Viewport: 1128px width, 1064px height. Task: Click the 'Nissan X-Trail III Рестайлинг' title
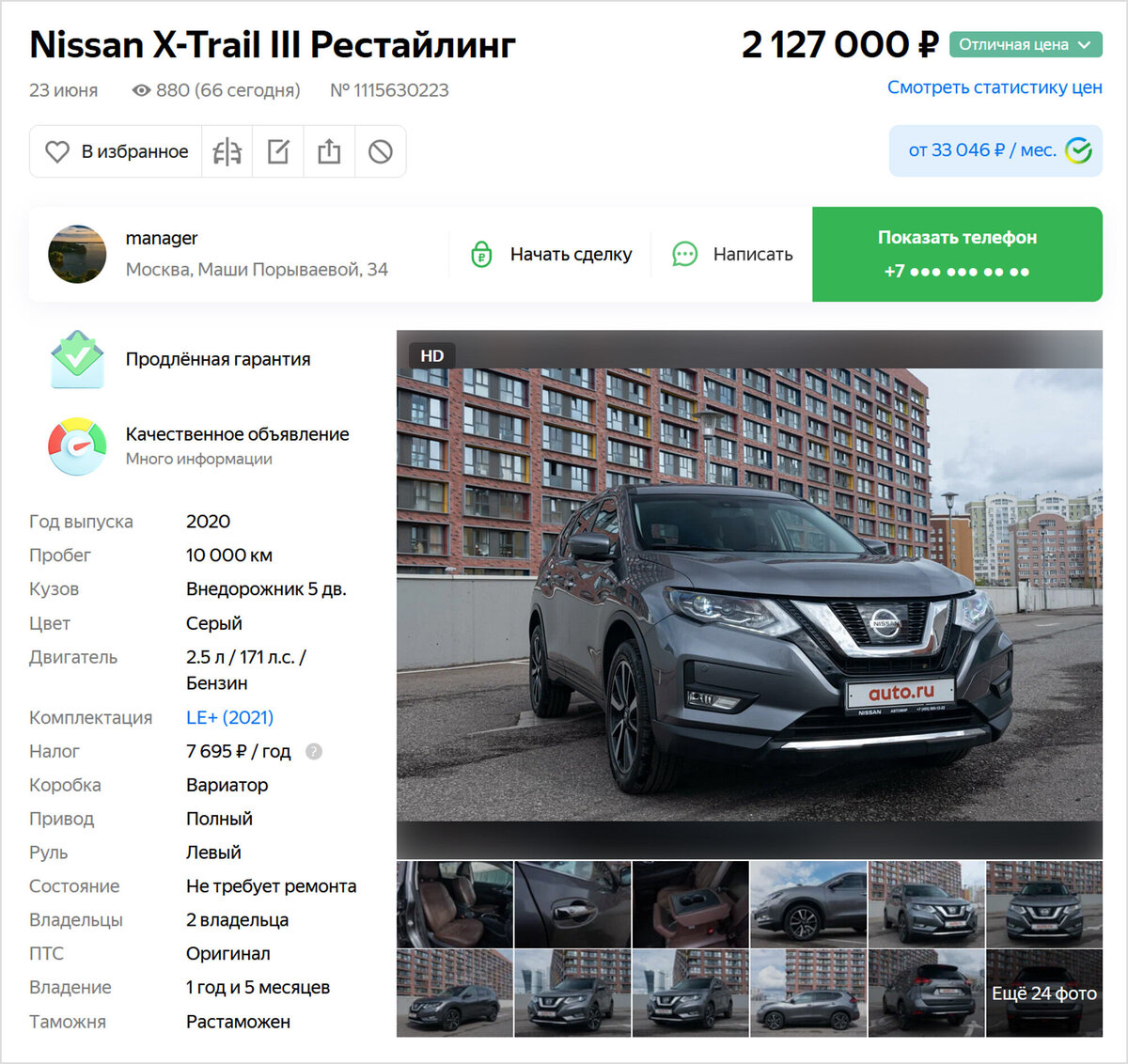pos(273,44)
